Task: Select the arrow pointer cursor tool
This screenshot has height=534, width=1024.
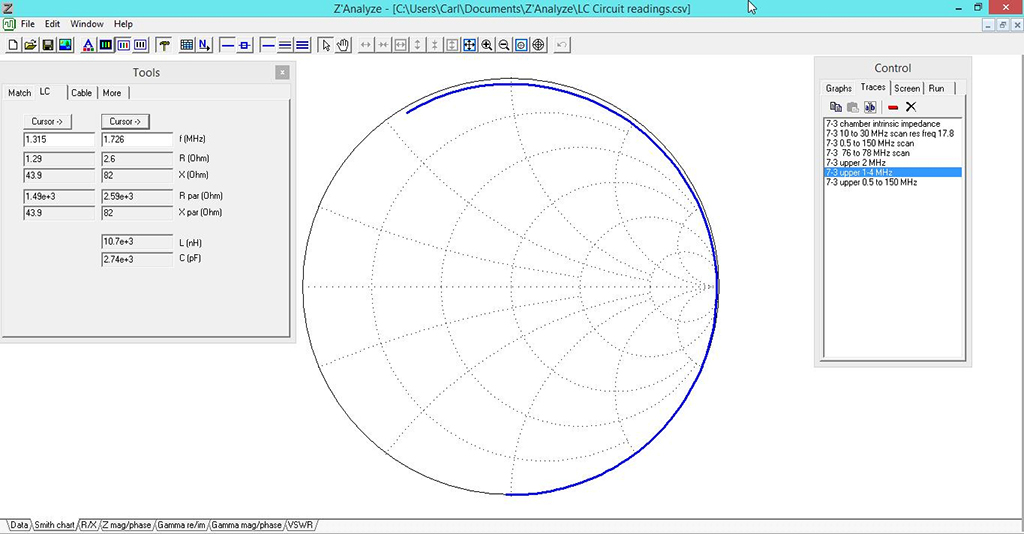Action: click(x=326, y=45)
